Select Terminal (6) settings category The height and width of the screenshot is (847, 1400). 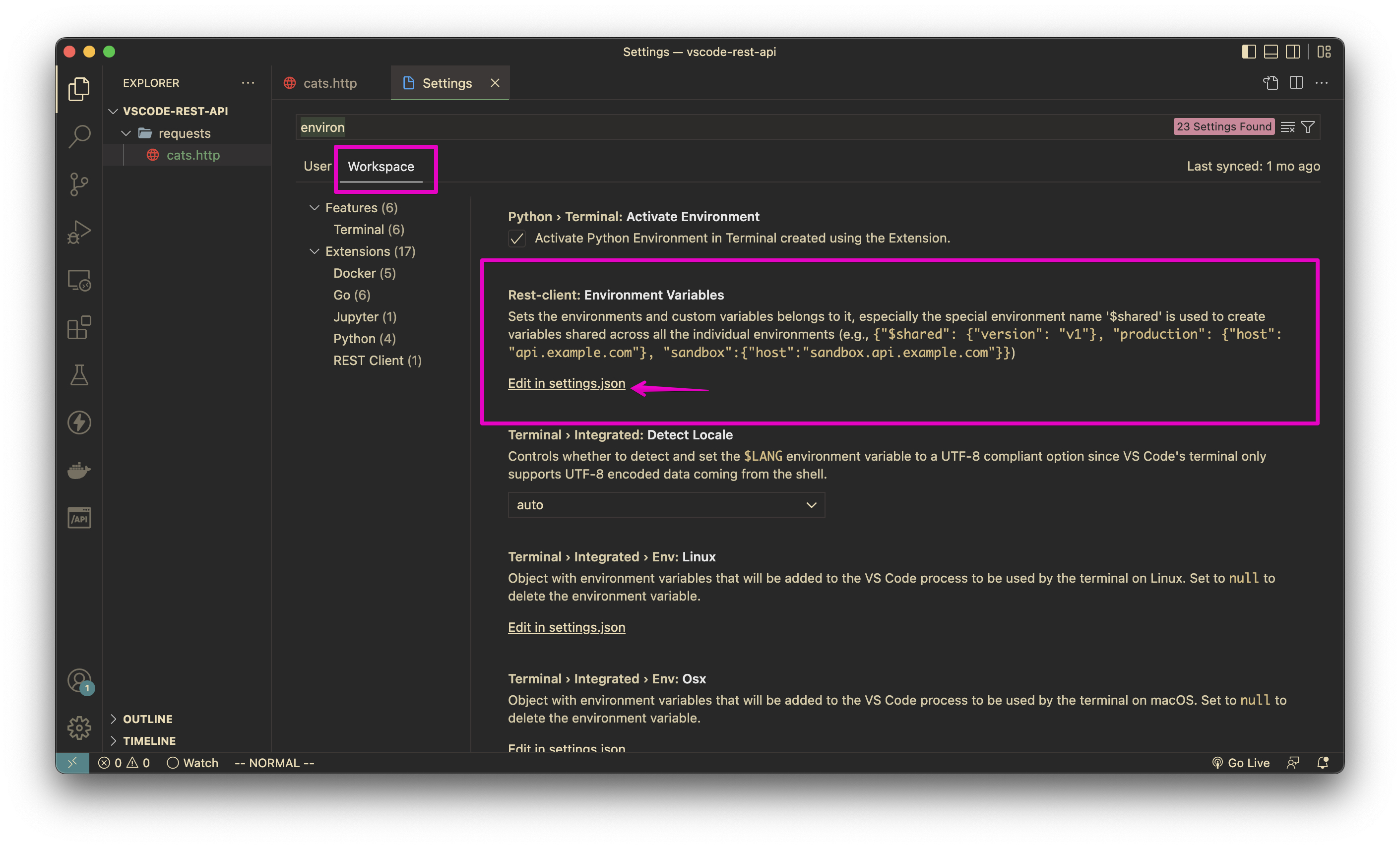click(369, 230)
